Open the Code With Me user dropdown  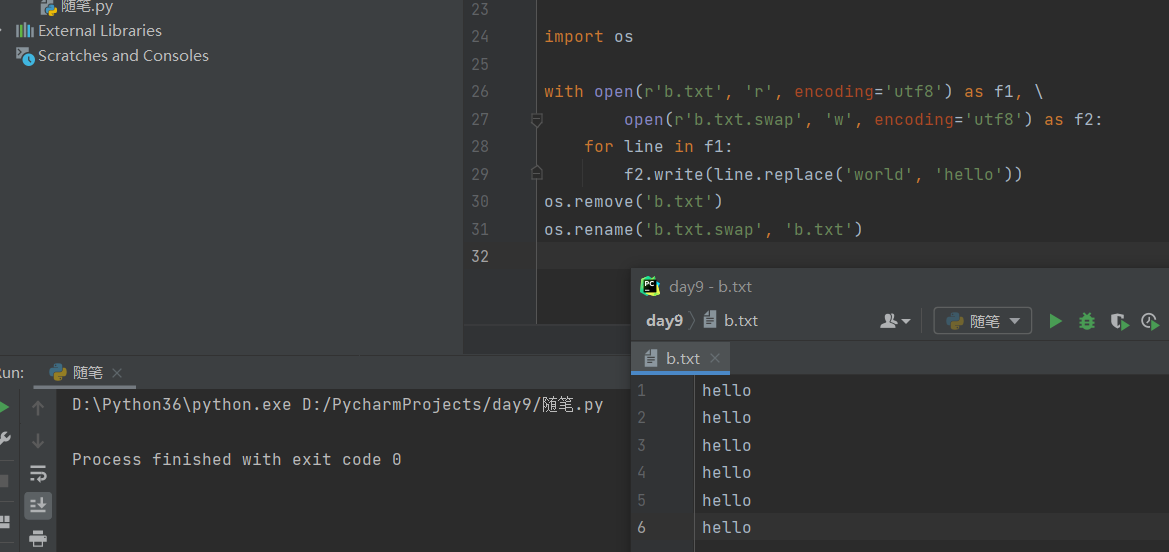click(895, 322)
